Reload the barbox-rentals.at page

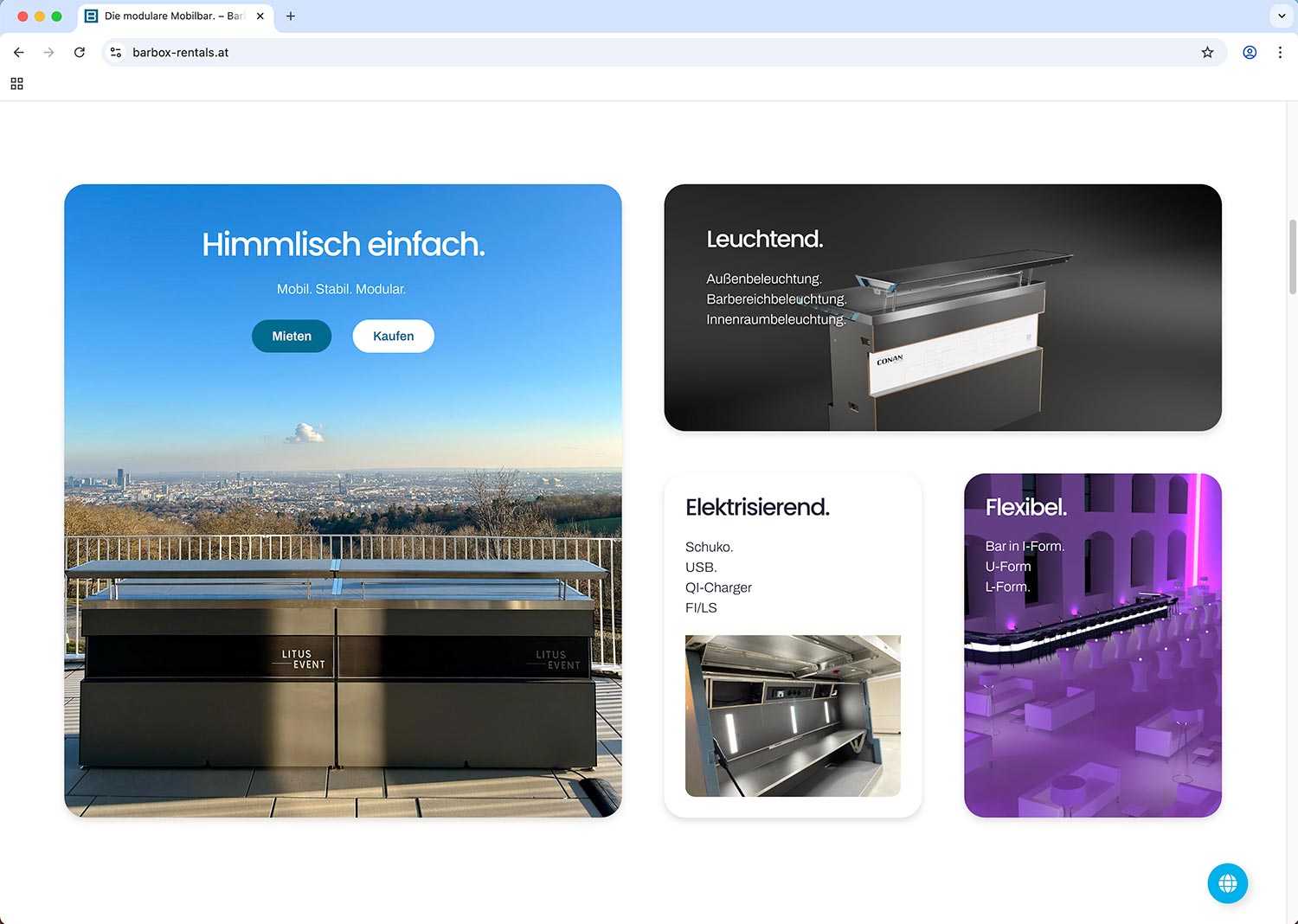pos(80,53)
